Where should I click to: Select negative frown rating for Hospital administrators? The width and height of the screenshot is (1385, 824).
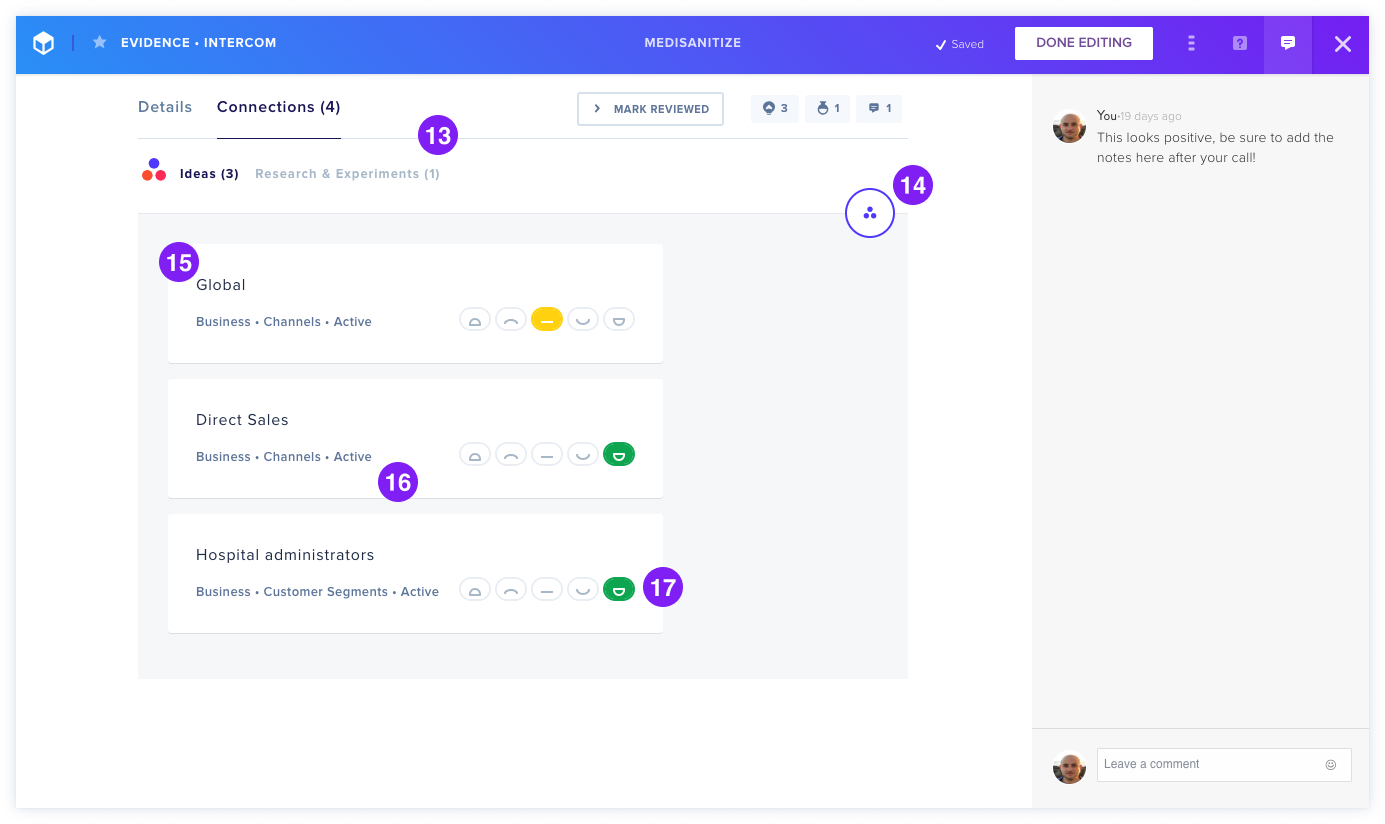511,590
